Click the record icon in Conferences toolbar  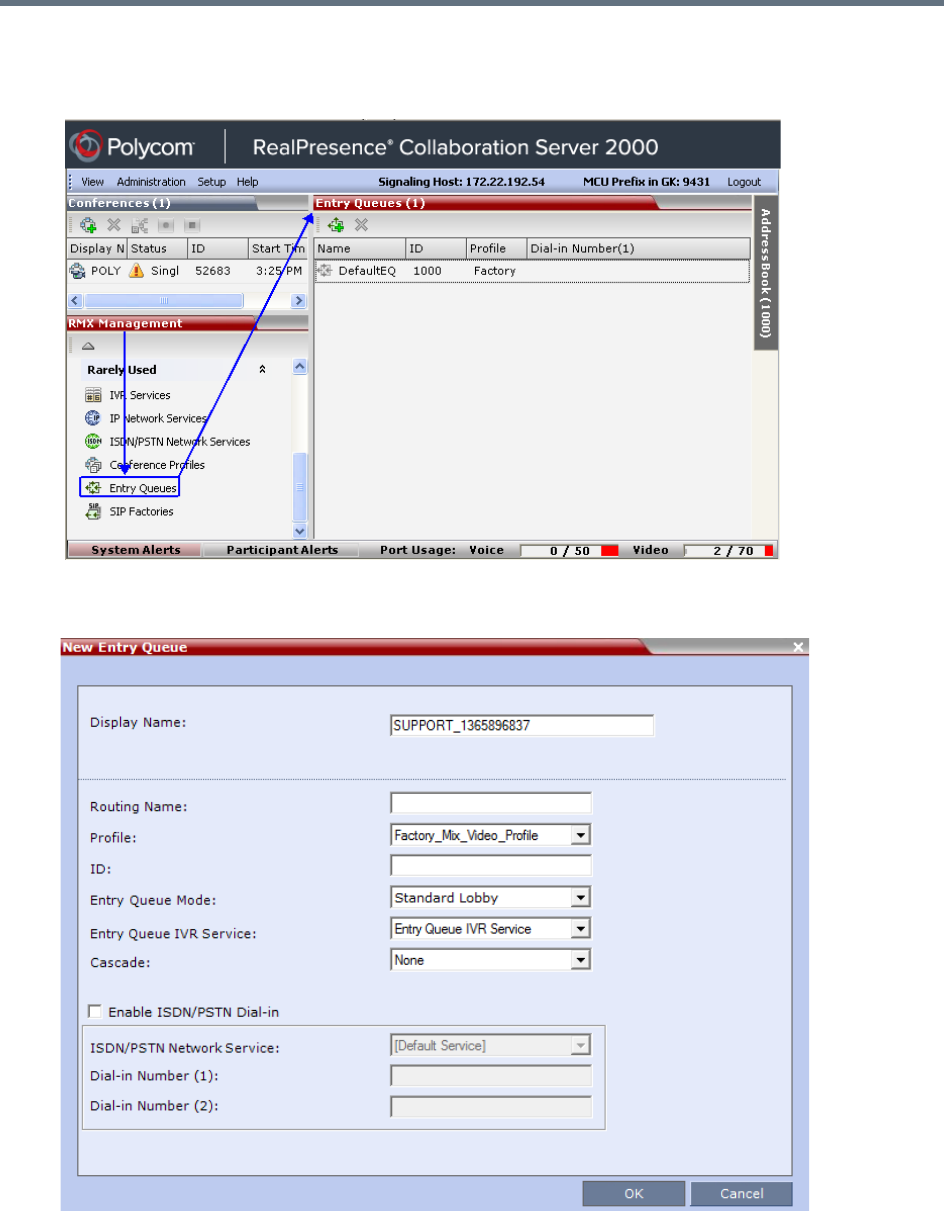point(166,225)
